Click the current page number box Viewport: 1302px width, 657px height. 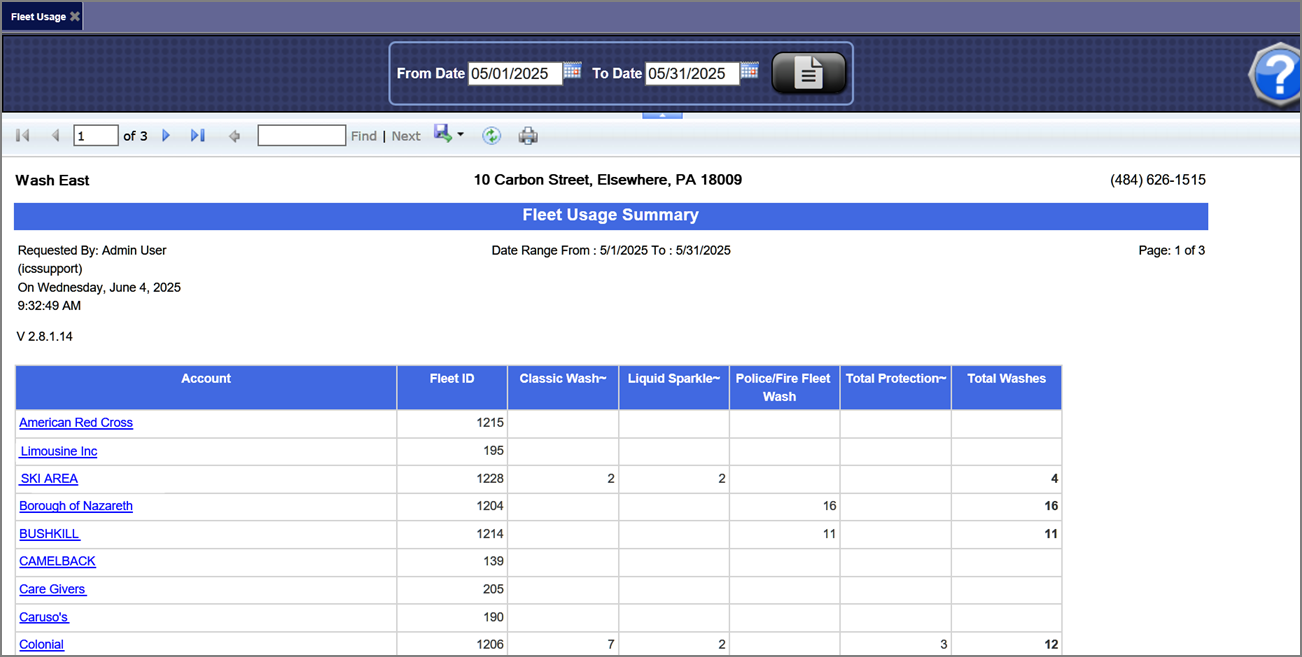[x=95, y=136]
